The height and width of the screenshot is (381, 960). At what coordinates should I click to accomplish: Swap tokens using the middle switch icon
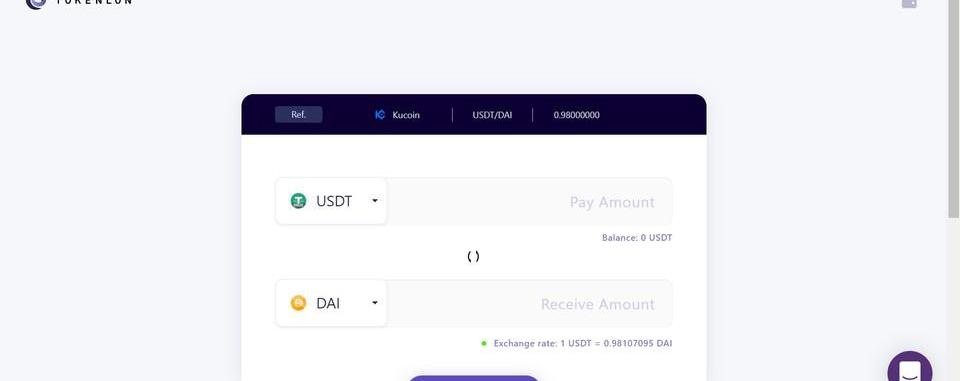(473, 257)
